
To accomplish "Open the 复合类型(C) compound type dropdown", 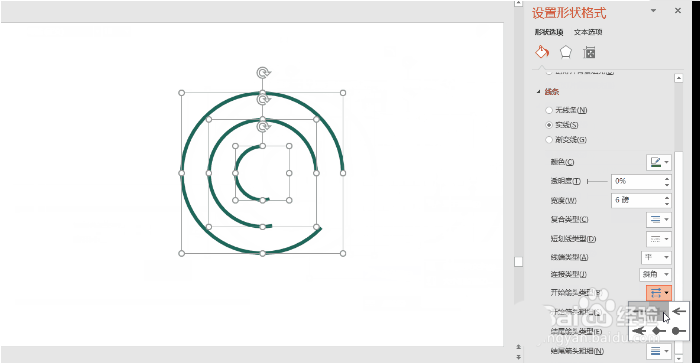I will (x=659, y=219).
